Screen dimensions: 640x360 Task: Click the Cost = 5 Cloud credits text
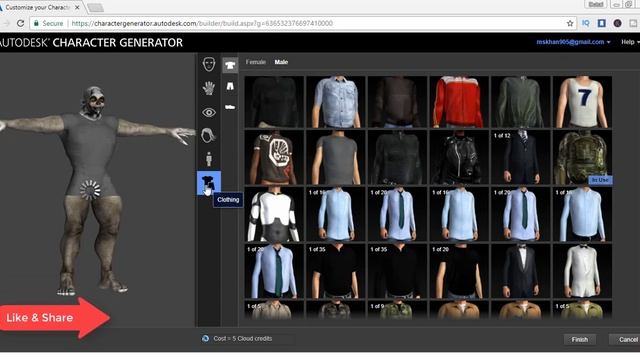pos(242,338)
